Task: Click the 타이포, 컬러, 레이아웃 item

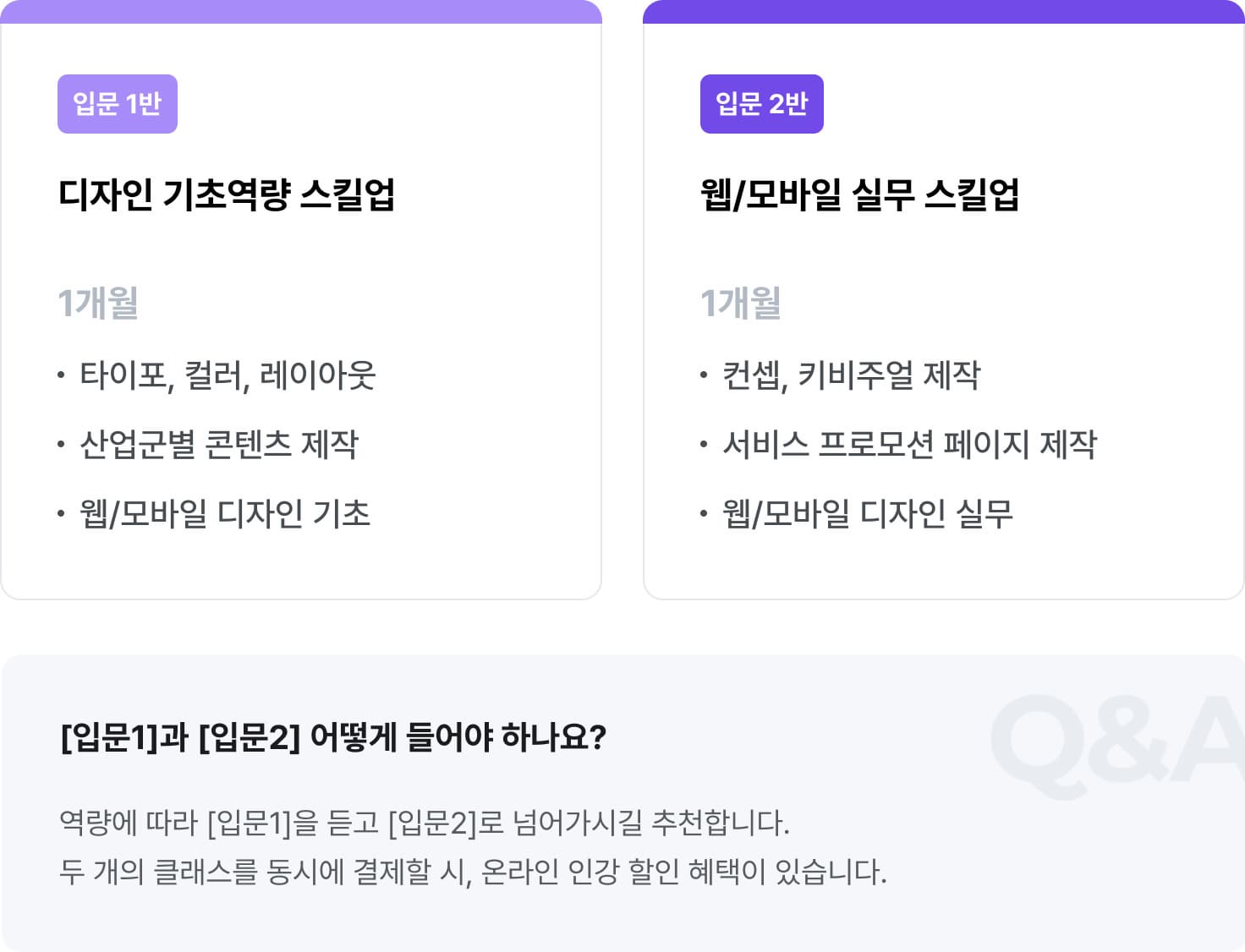Action: pyautogui.click(x=228, y=375)
